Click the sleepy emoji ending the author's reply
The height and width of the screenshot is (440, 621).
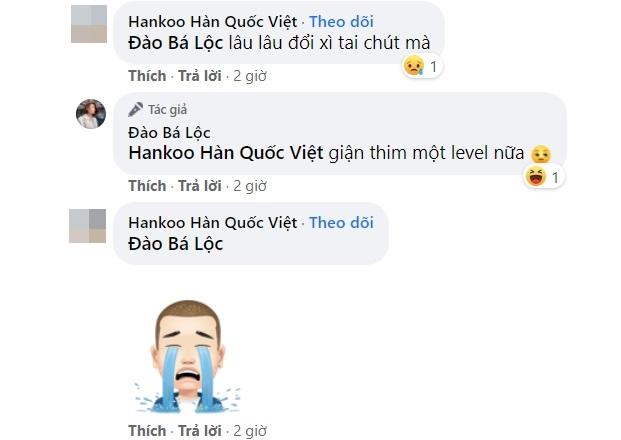[x=541, y=154]
